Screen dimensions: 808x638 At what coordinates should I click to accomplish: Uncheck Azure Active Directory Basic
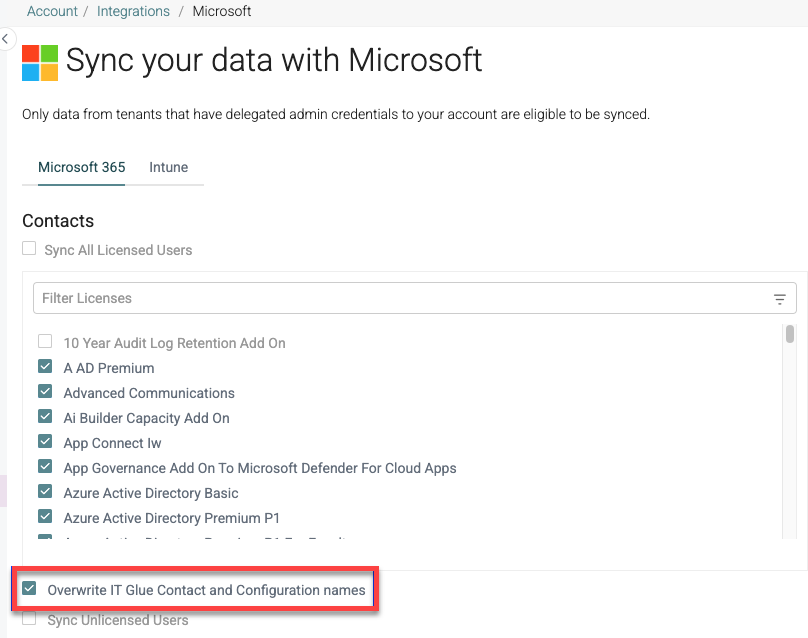click(45, 492)
